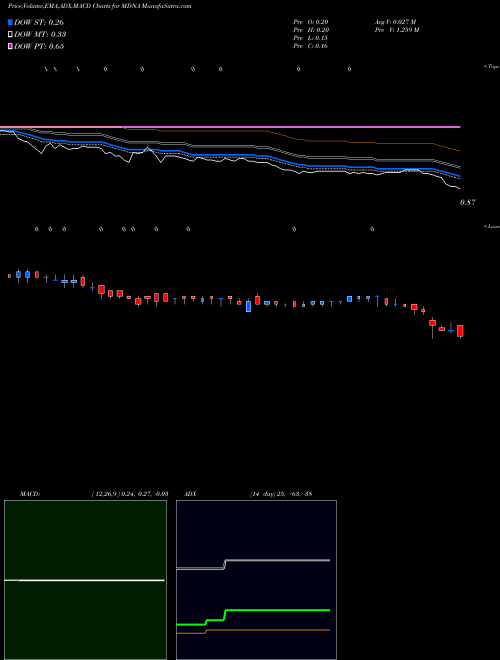Click the blue DOW ST legend swatch
The image size is (500, 660).
10,22
